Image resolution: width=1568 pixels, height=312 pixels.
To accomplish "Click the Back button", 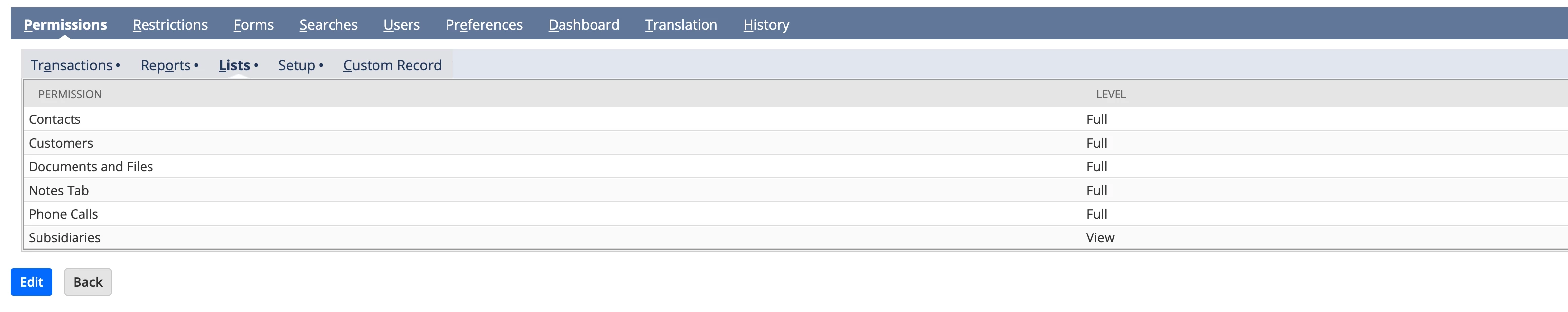I will pos(88,281).
